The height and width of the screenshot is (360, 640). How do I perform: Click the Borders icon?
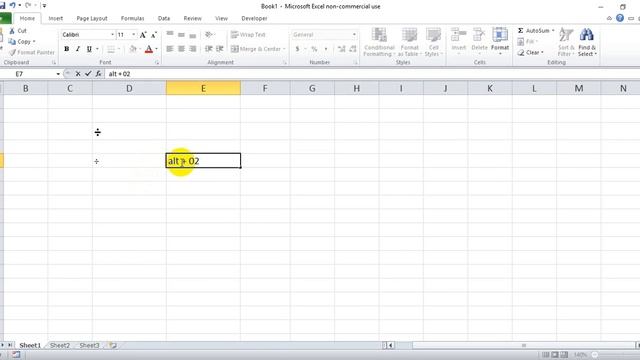tap(111, 49)
